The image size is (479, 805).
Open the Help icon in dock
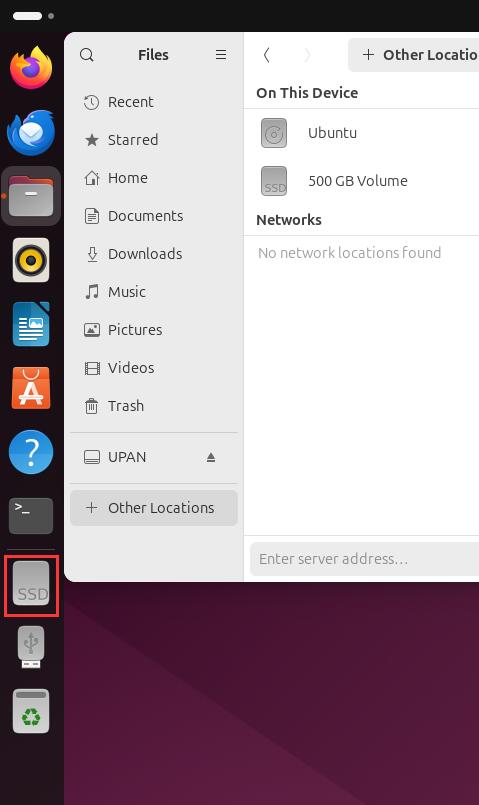coord(31,452)
